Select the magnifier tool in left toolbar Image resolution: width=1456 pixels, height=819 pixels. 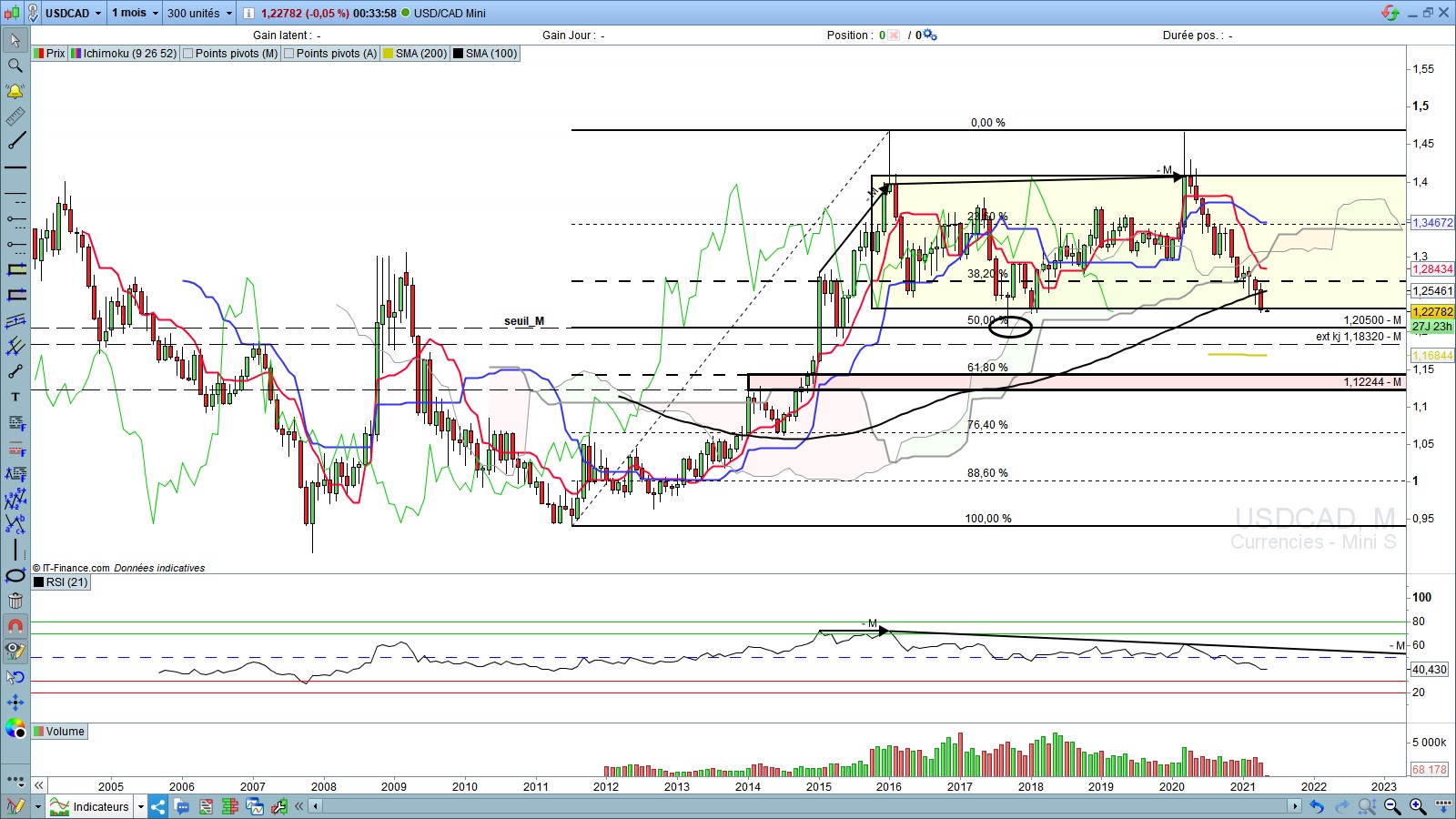(x=15, y=66)
